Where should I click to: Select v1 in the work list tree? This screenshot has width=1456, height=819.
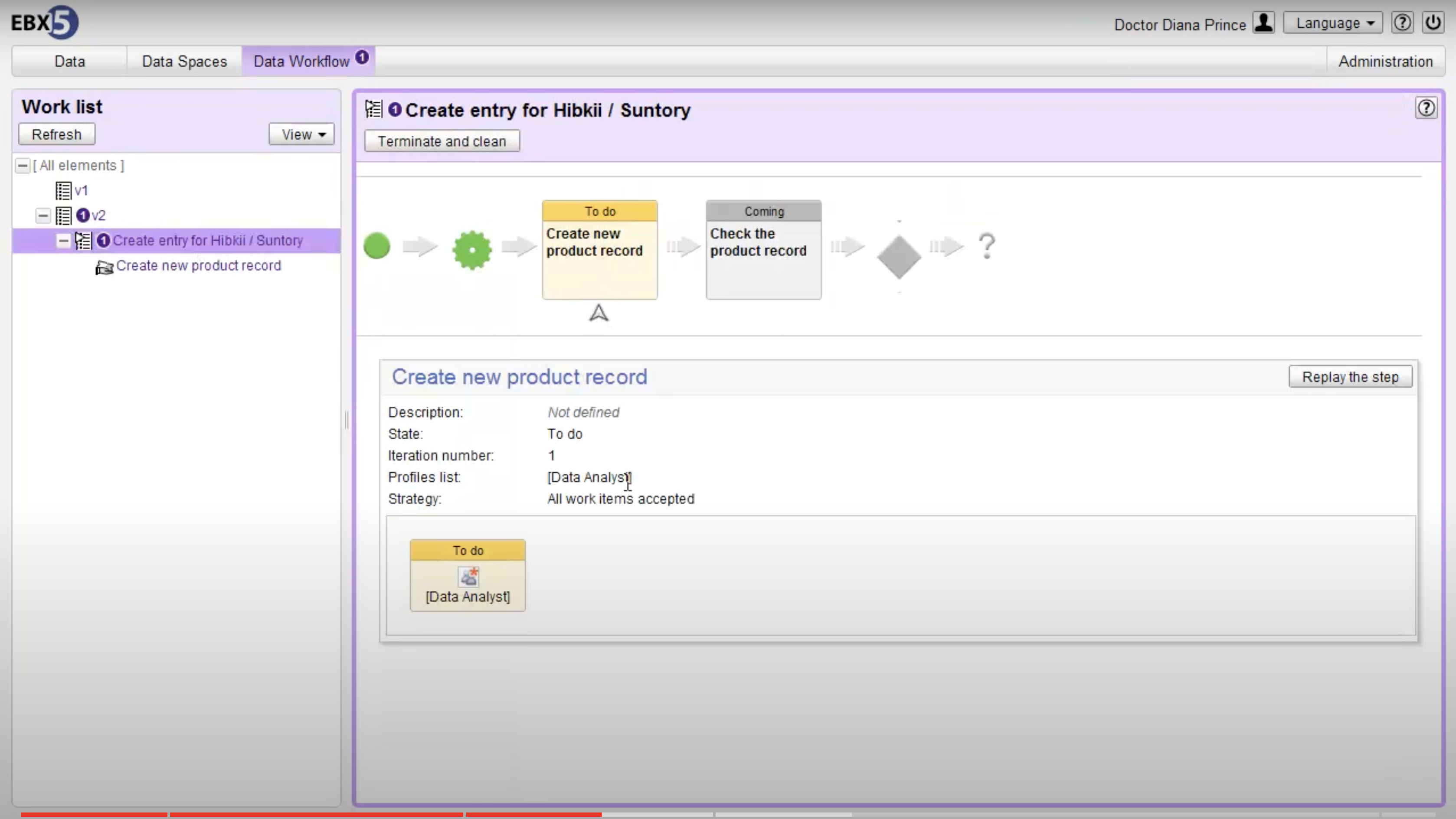tap(81, 191)
